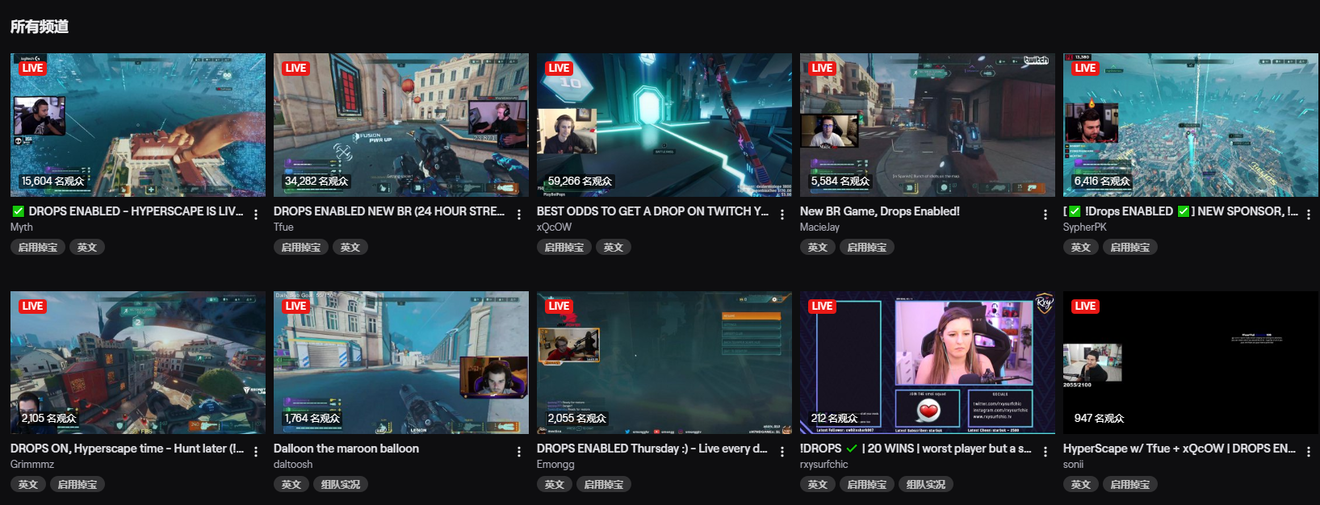Open title '!Drops ENABLED NEW SPONSOR'
Screen dimensions: 1320x505
click(x=1182, y=212)
